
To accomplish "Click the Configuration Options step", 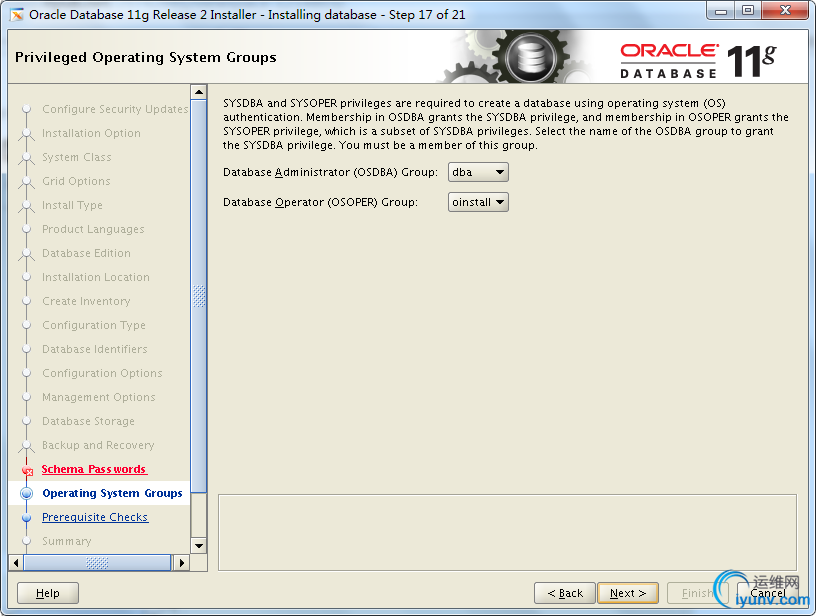I will [102, 373].
